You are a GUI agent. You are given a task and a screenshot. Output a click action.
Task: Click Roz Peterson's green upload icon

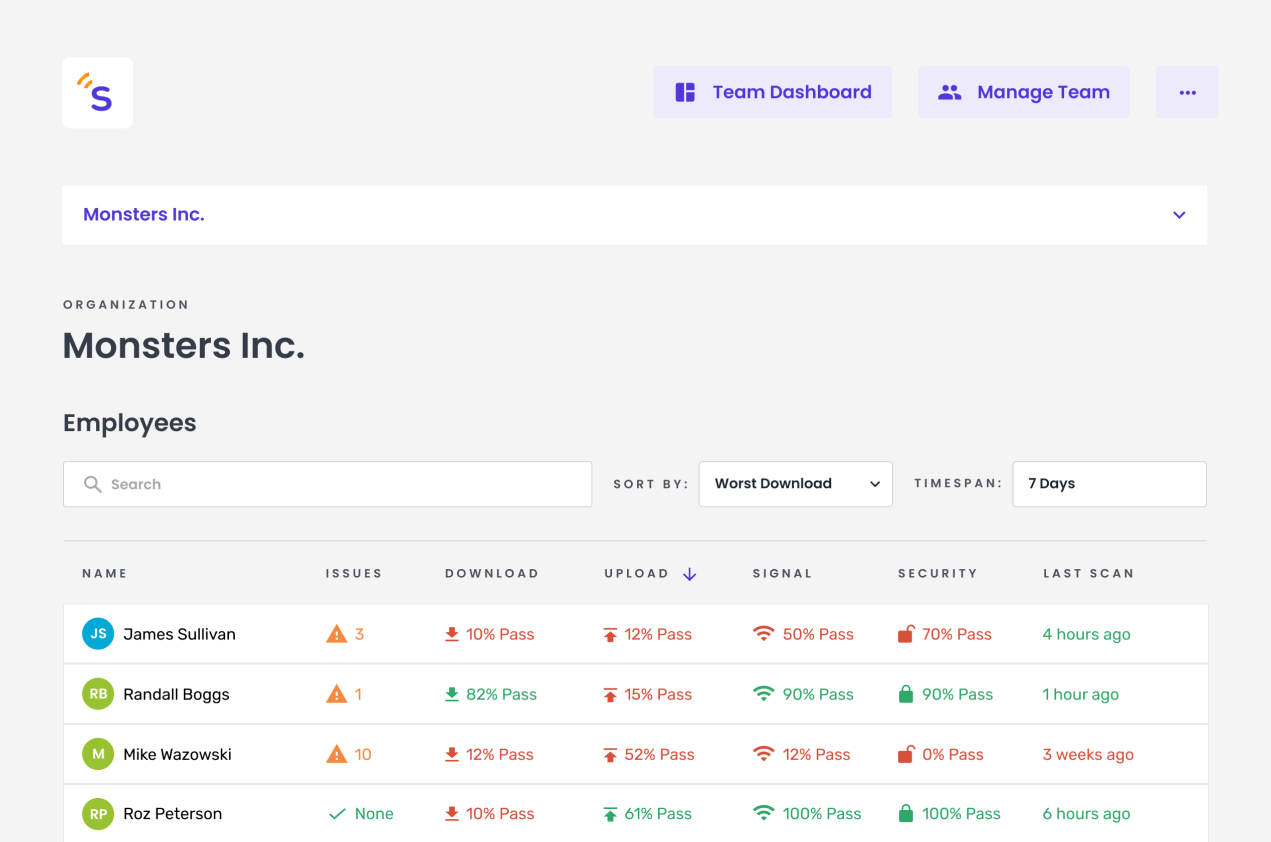pos(610,814)
